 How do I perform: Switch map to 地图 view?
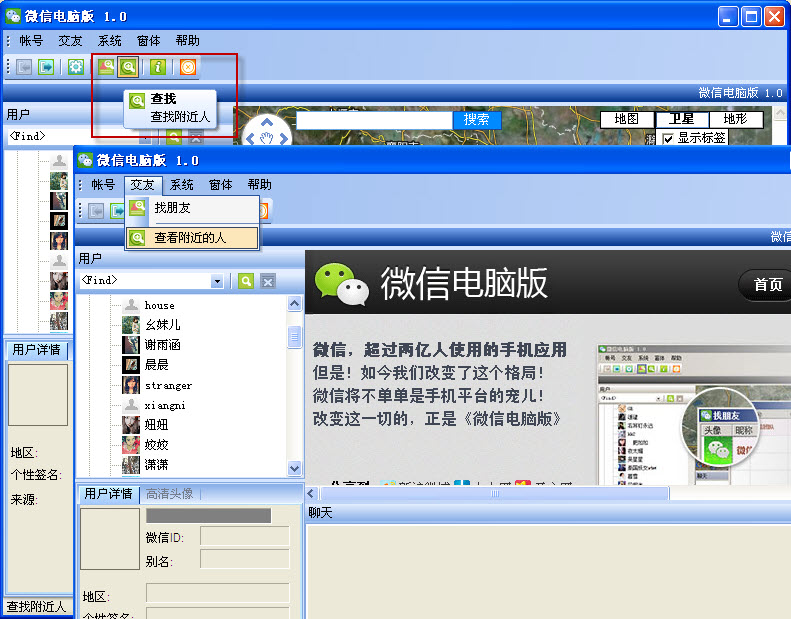pos(627,119)
